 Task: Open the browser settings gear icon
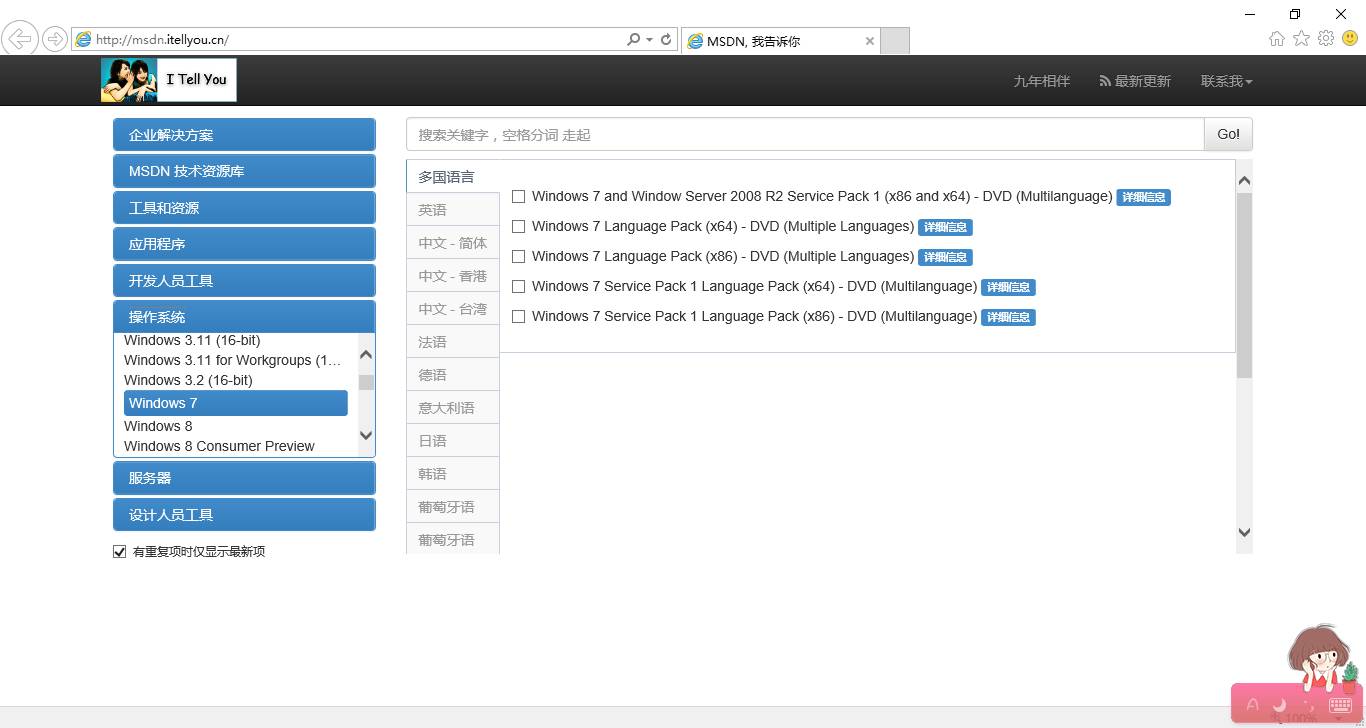pyautogui.click(x=1326, y=39)
